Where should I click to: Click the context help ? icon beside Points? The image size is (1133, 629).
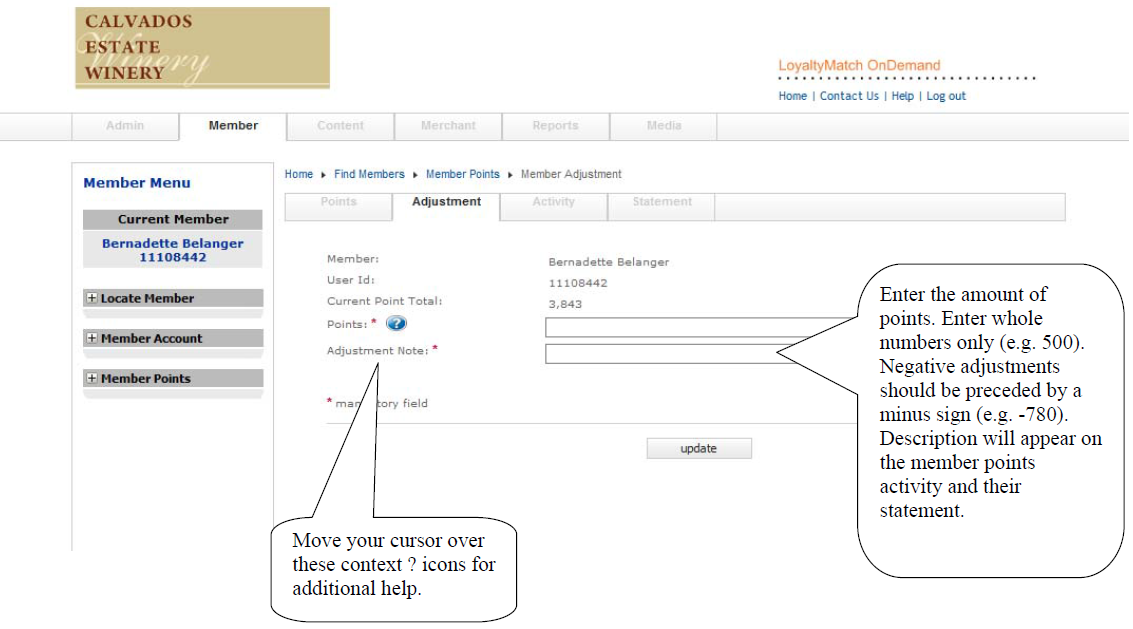[x=397, y=323]
